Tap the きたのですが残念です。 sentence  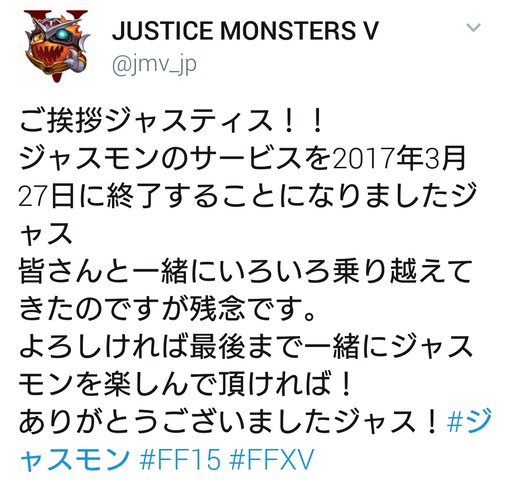pyautogui.click(x=167, y=310)
